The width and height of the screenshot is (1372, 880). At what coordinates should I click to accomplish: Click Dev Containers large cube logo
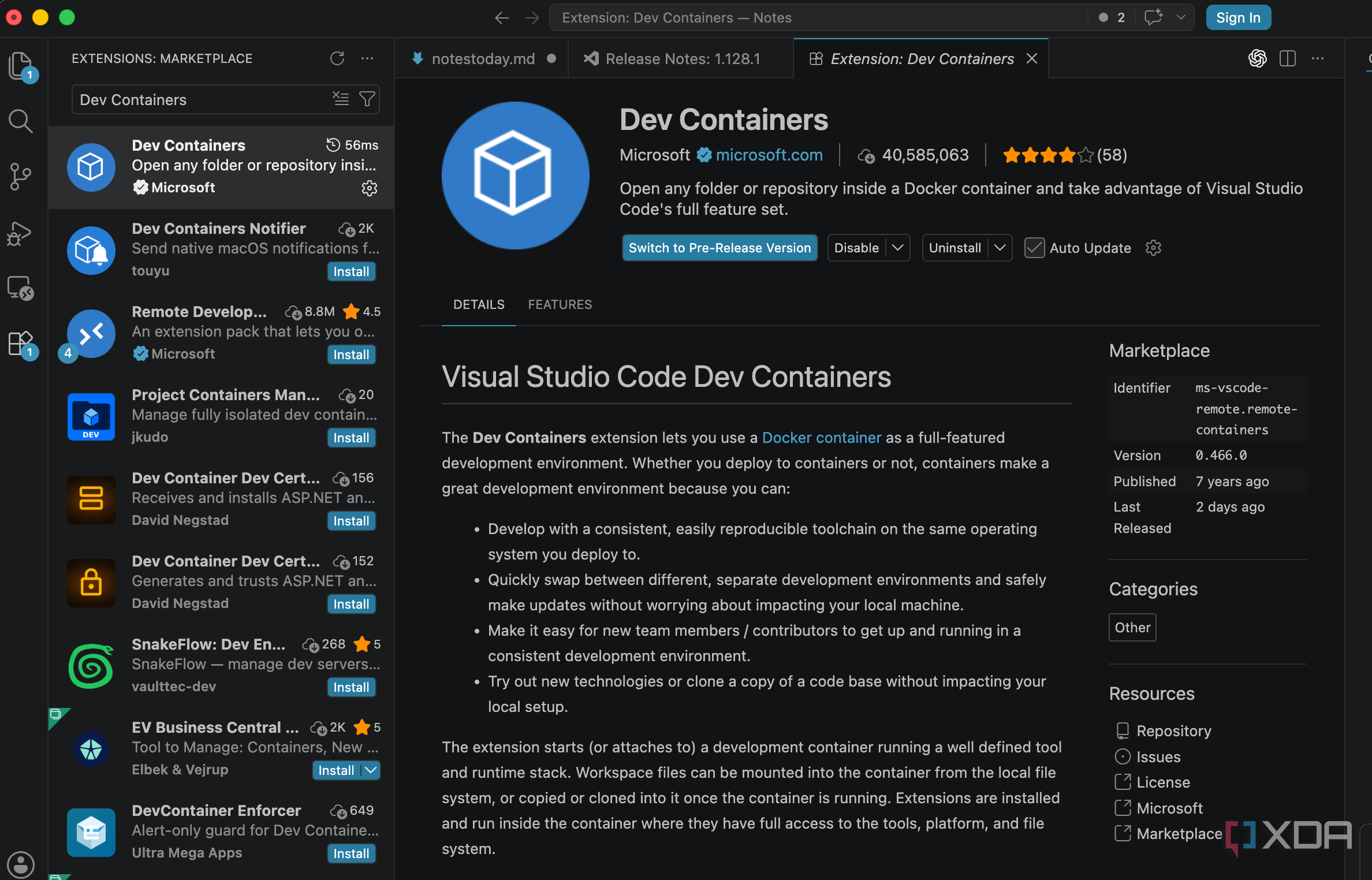click(x=515, y=176)
